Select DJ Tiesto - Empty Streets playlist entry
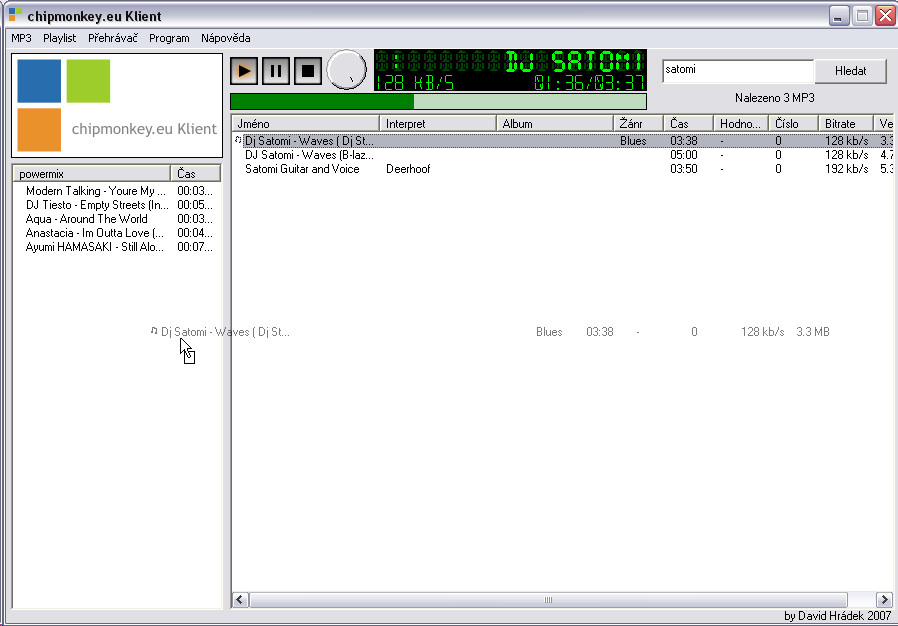 (x=117, y=205)
